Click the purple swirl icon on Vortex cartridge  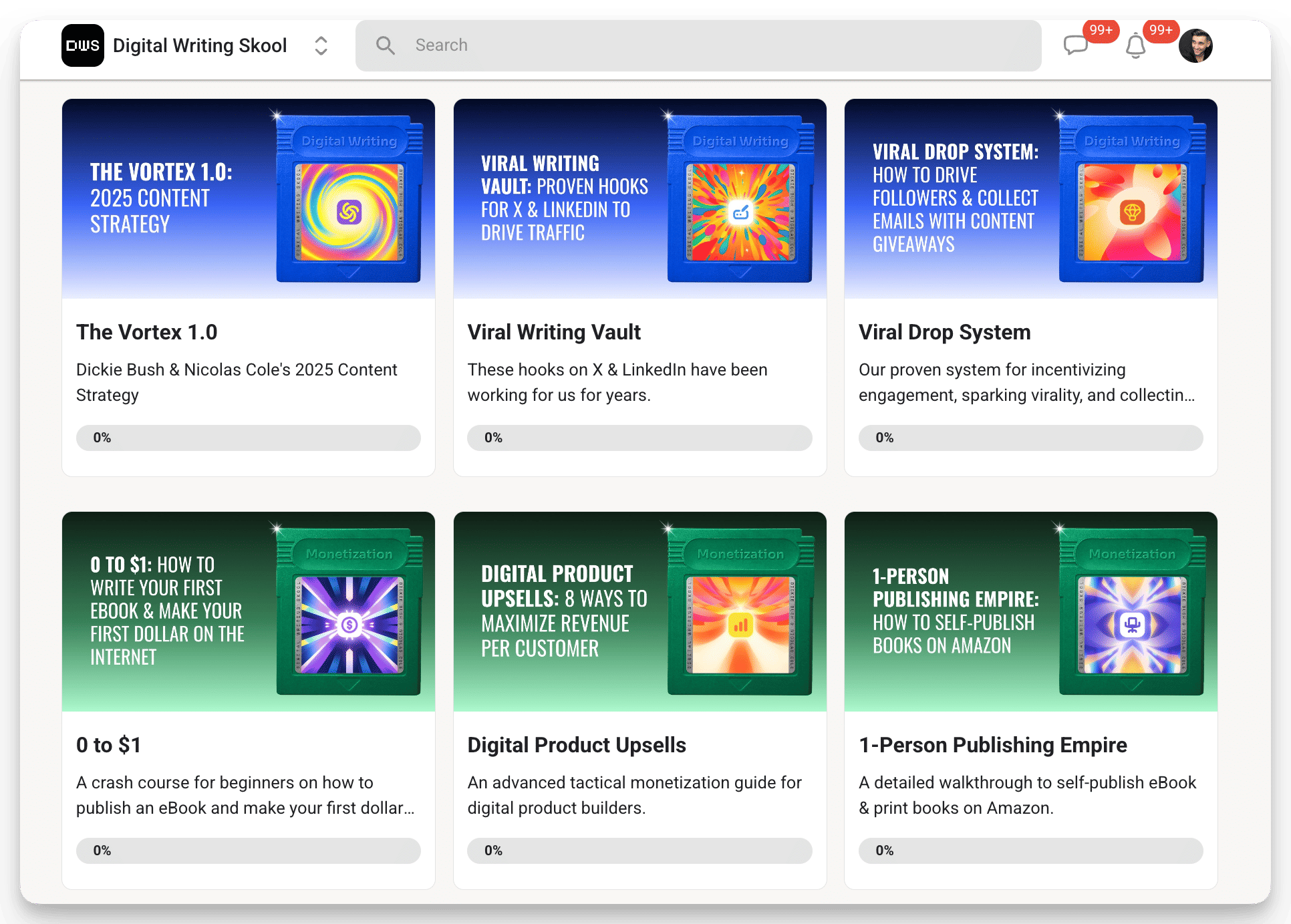[x=349, y=212]
